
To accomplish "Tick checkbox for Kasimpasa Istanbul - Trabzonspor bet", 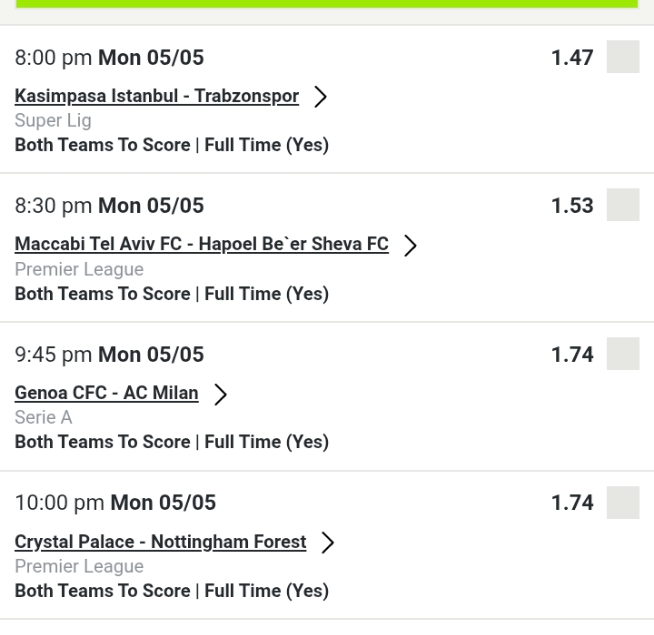I will click(x=623, y=57).
